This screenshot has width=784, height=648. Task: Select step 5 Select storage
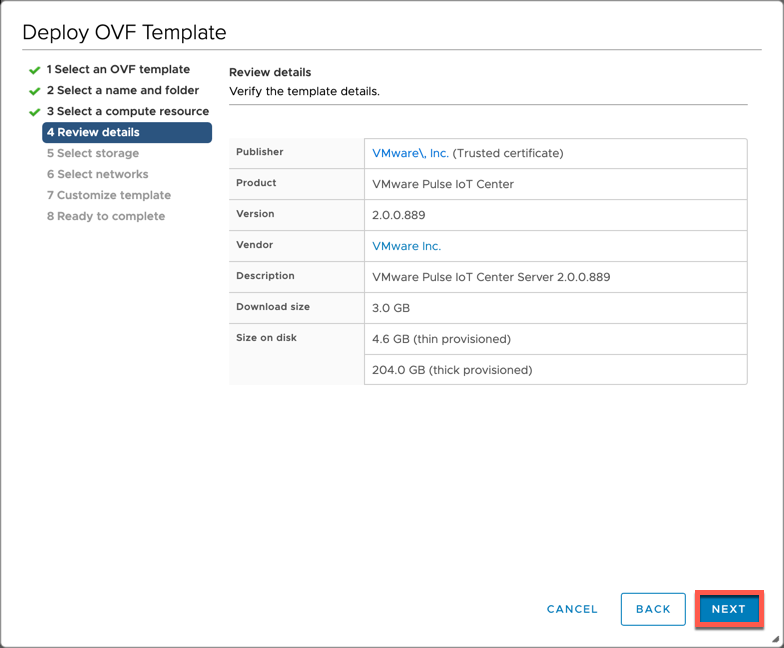point(93,153)
